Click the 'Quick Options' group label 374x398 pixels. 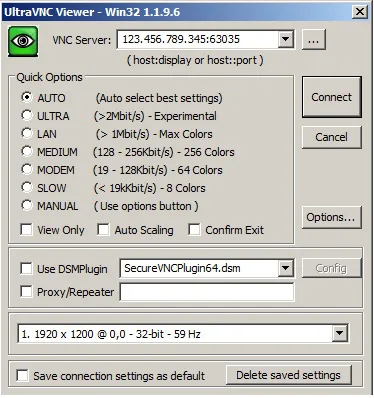pos(49,77)
